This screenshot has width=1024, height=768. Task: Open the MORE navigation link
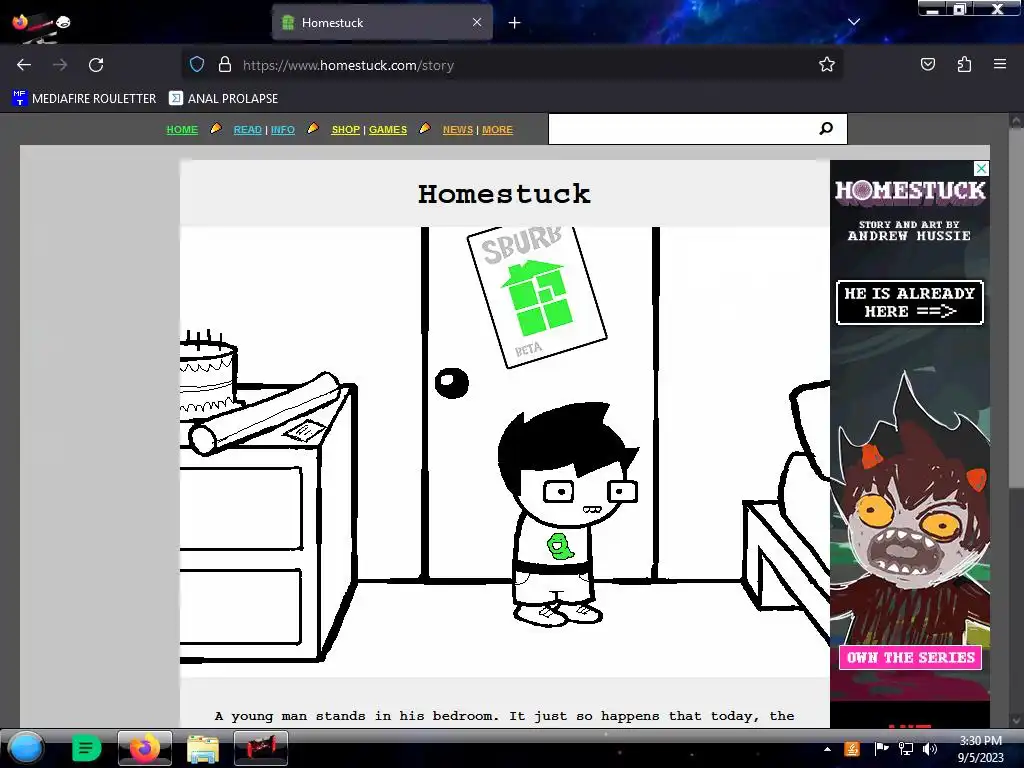pyautogui.click(x=497, y=129)
